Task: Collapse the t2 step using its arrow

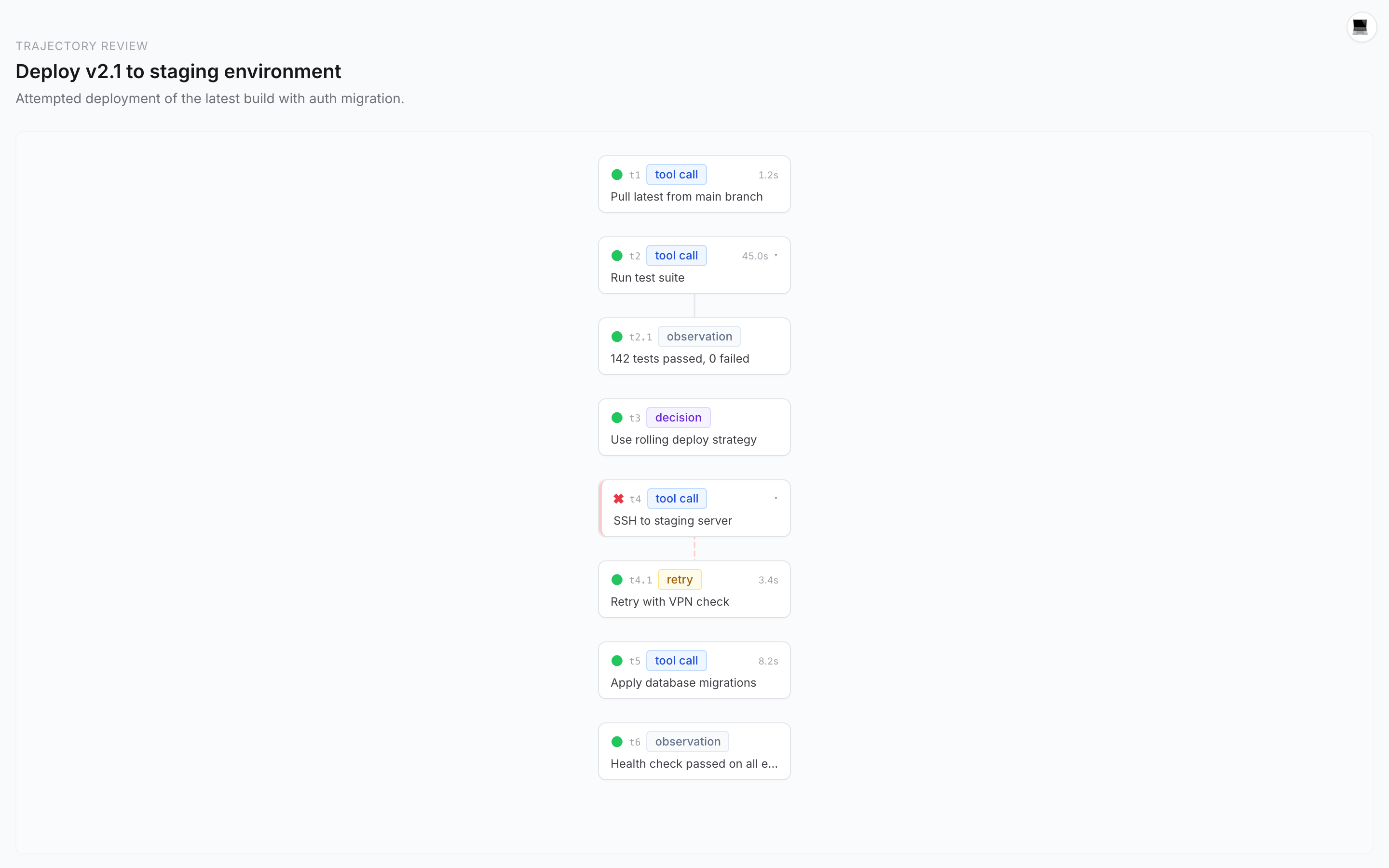Action: (776, 256)
